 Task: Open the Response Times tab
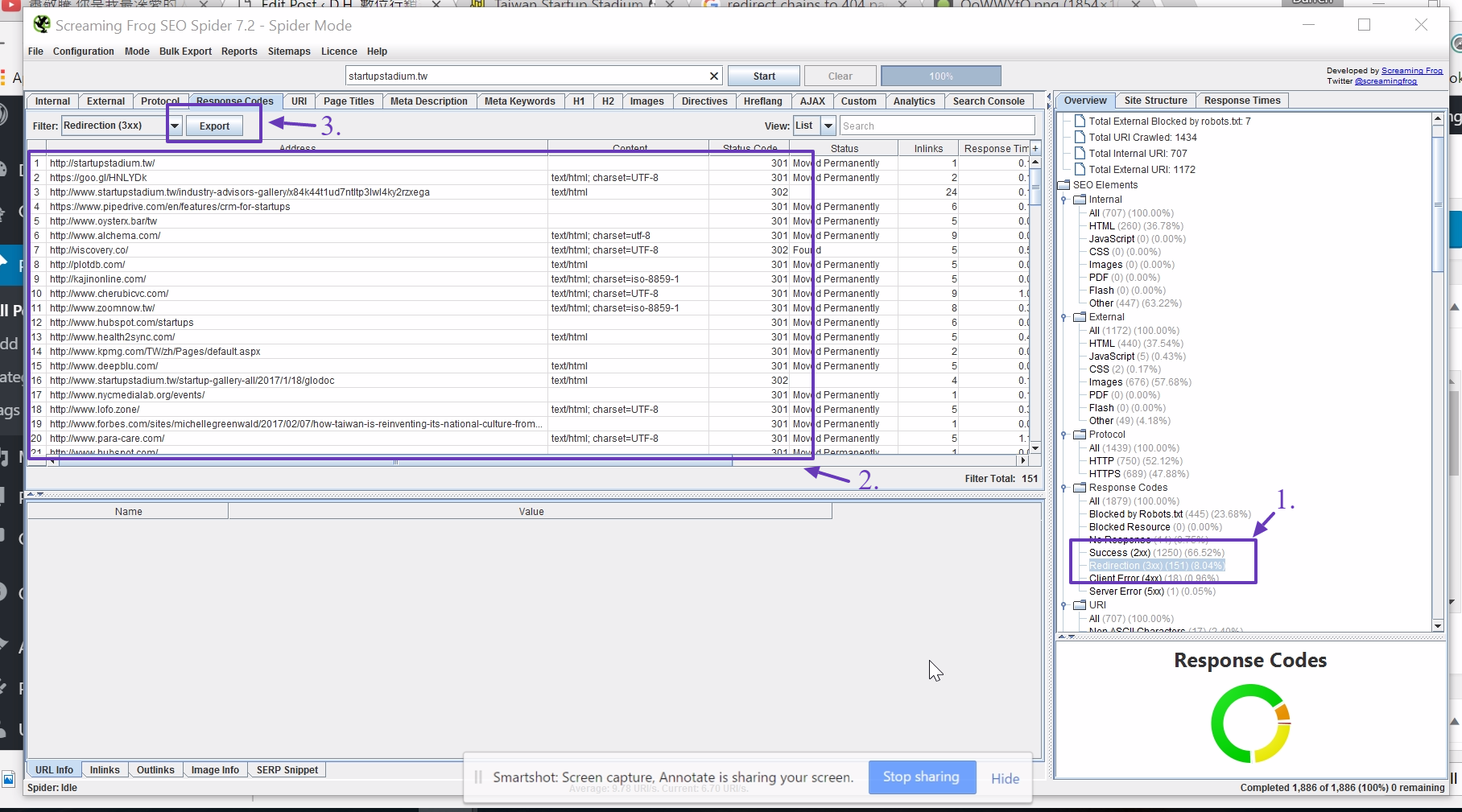tap(1242, 101)
